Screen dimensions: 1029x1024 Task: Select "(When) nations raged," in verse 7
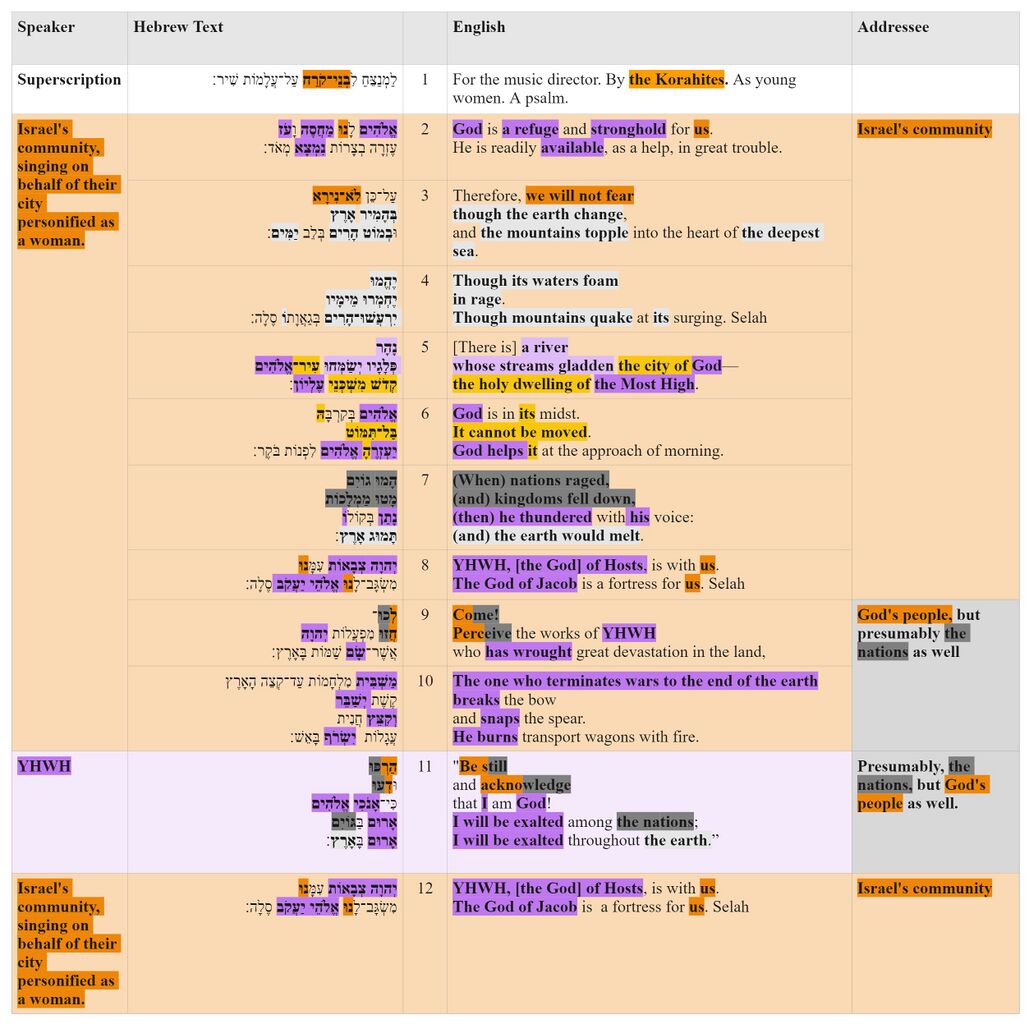(x=530, y=481)
